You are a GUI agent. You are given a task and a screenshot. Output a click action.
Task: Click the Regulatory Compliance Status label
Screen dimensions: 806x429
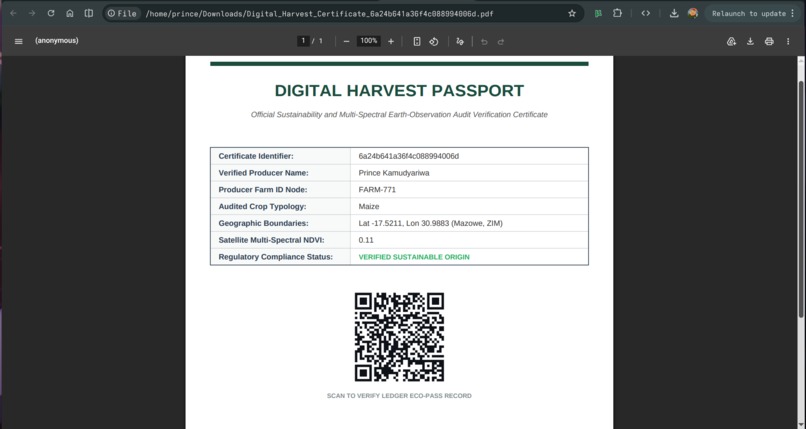click(x=276, y=257)
